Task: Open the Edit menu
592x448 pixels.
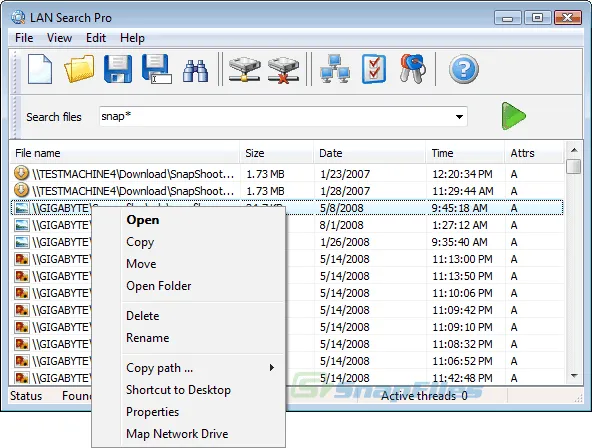Action: (x=96, y=38)
